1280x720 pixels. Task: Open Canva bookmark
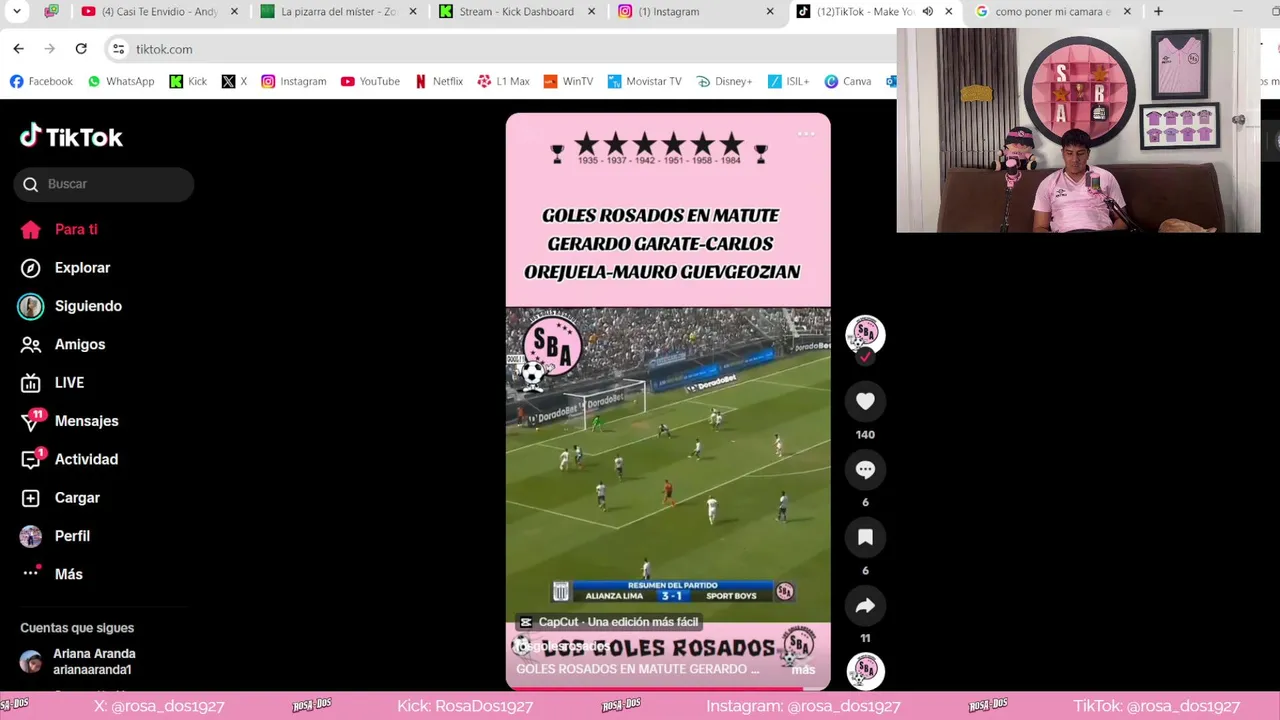tap(848, 81)
